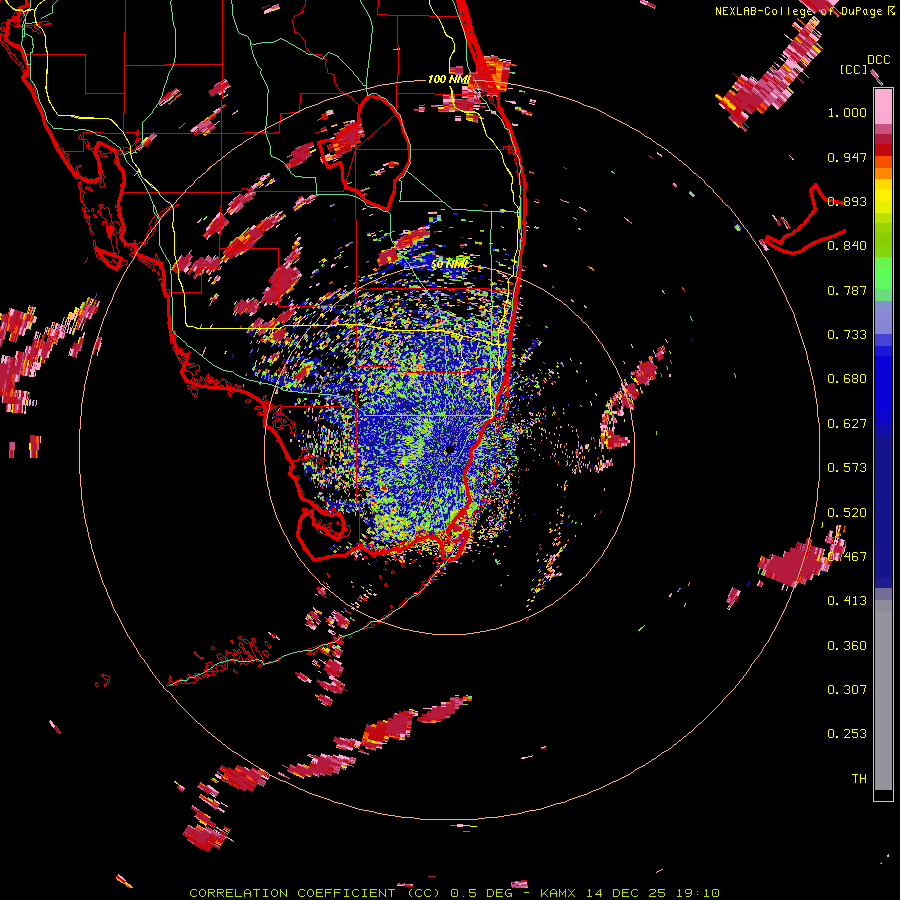The image size is (900, 900).
Task: Click the black radar site dot at the rings' center
Action: (x=450, y=449)
